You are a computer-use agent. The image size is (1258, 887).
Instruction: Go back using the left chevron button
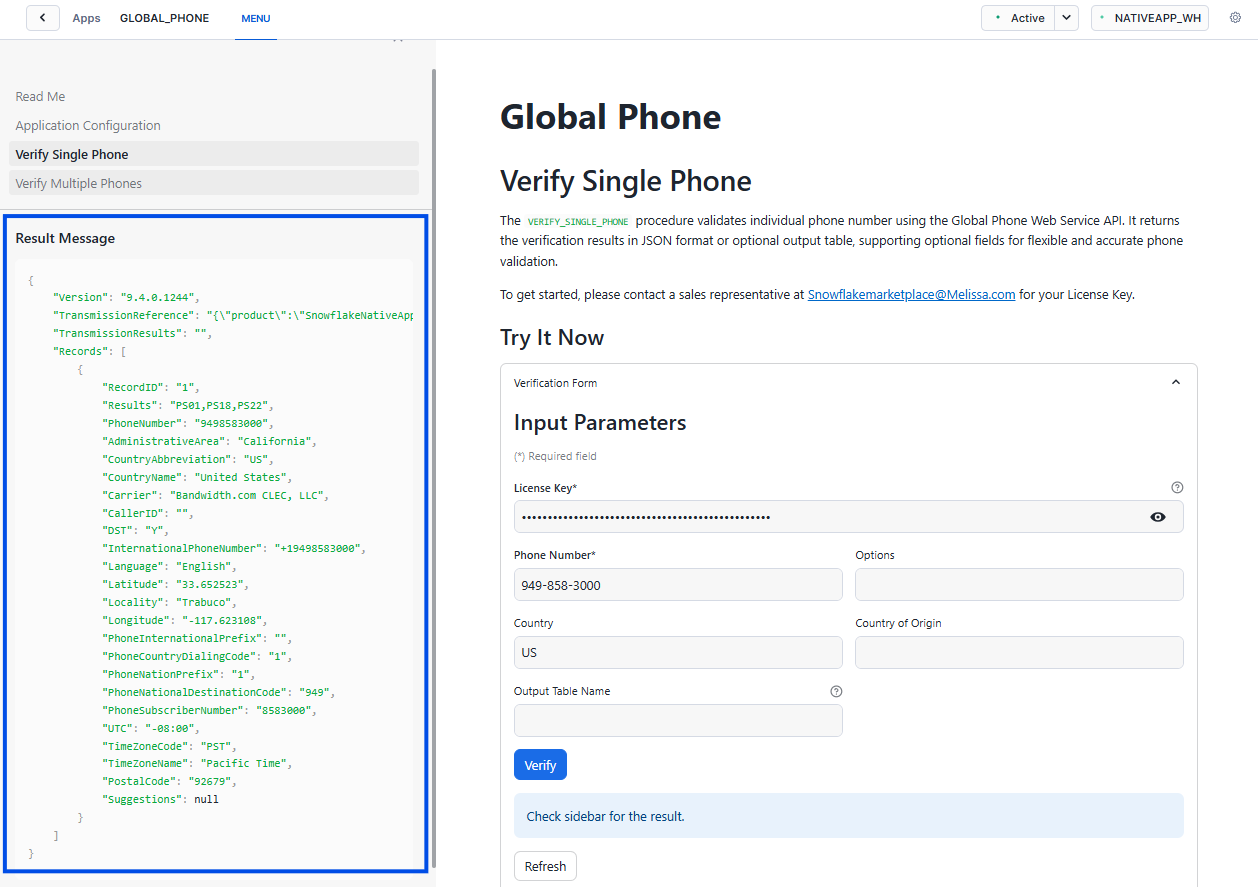(43, 18)
